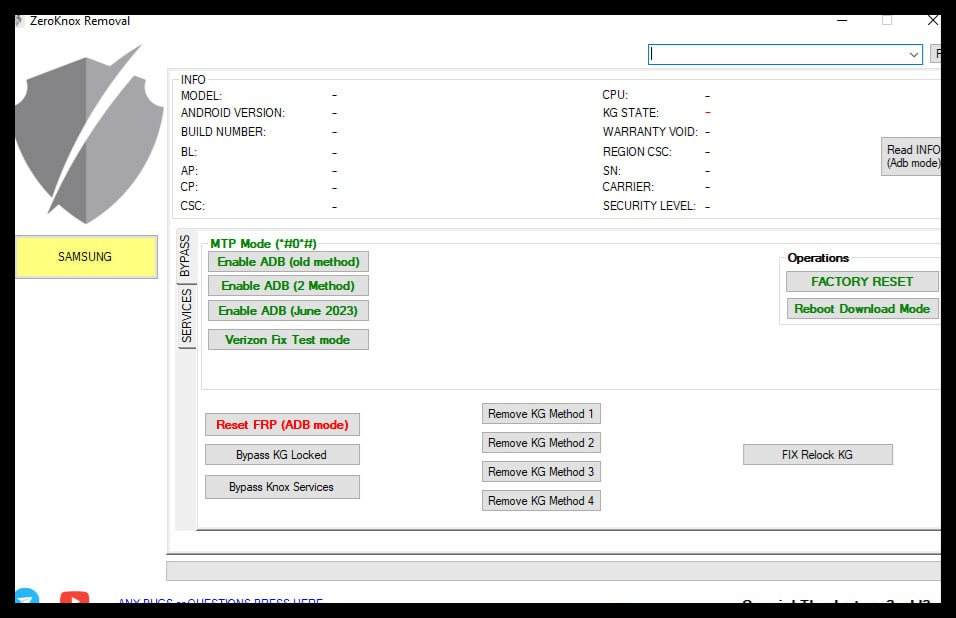Click the BL: label

coord(189,152)
